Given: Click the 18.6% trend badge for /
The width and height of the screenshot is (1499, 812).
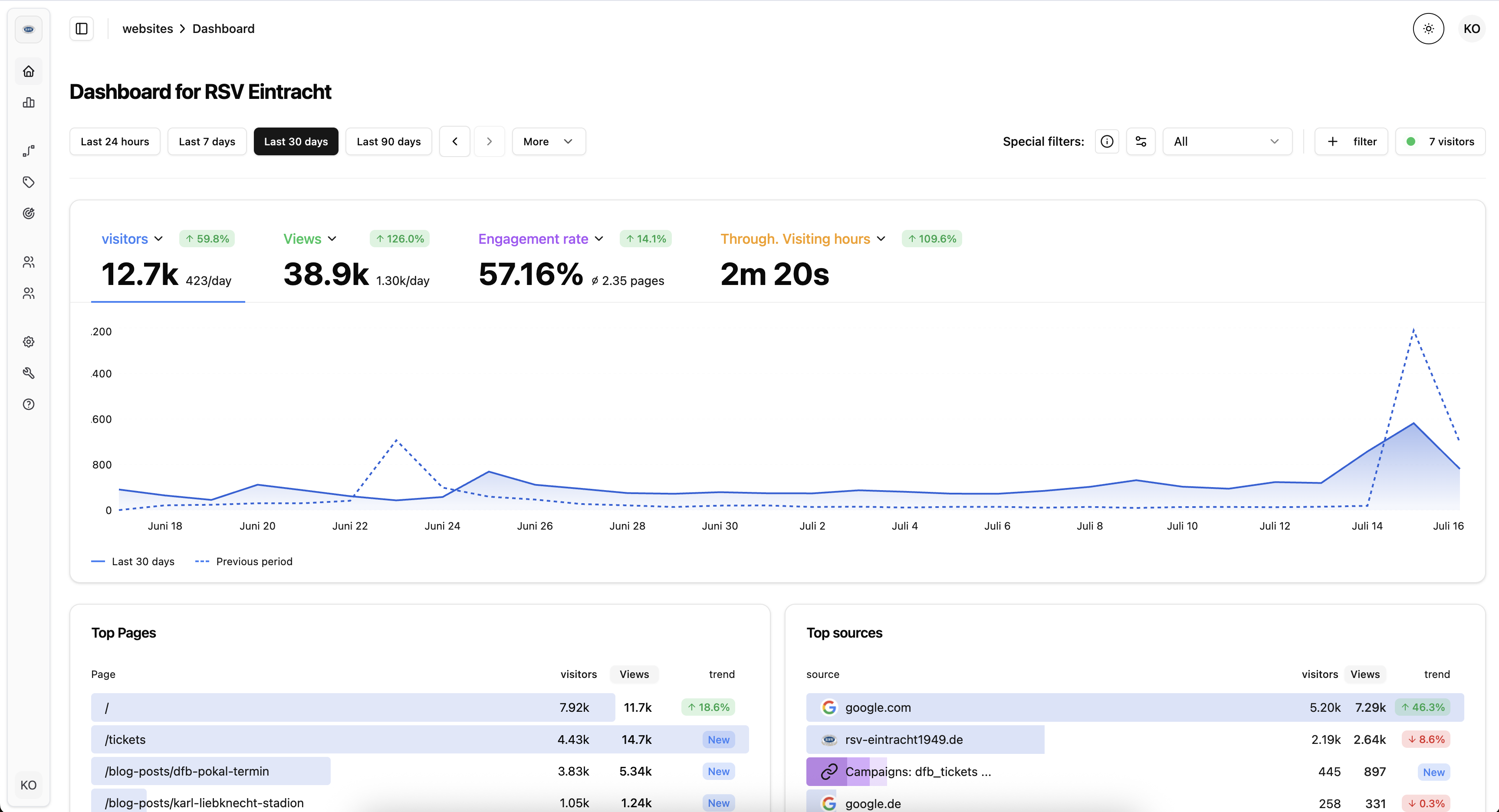Looking at the screenshot, I should pos(708,707).
